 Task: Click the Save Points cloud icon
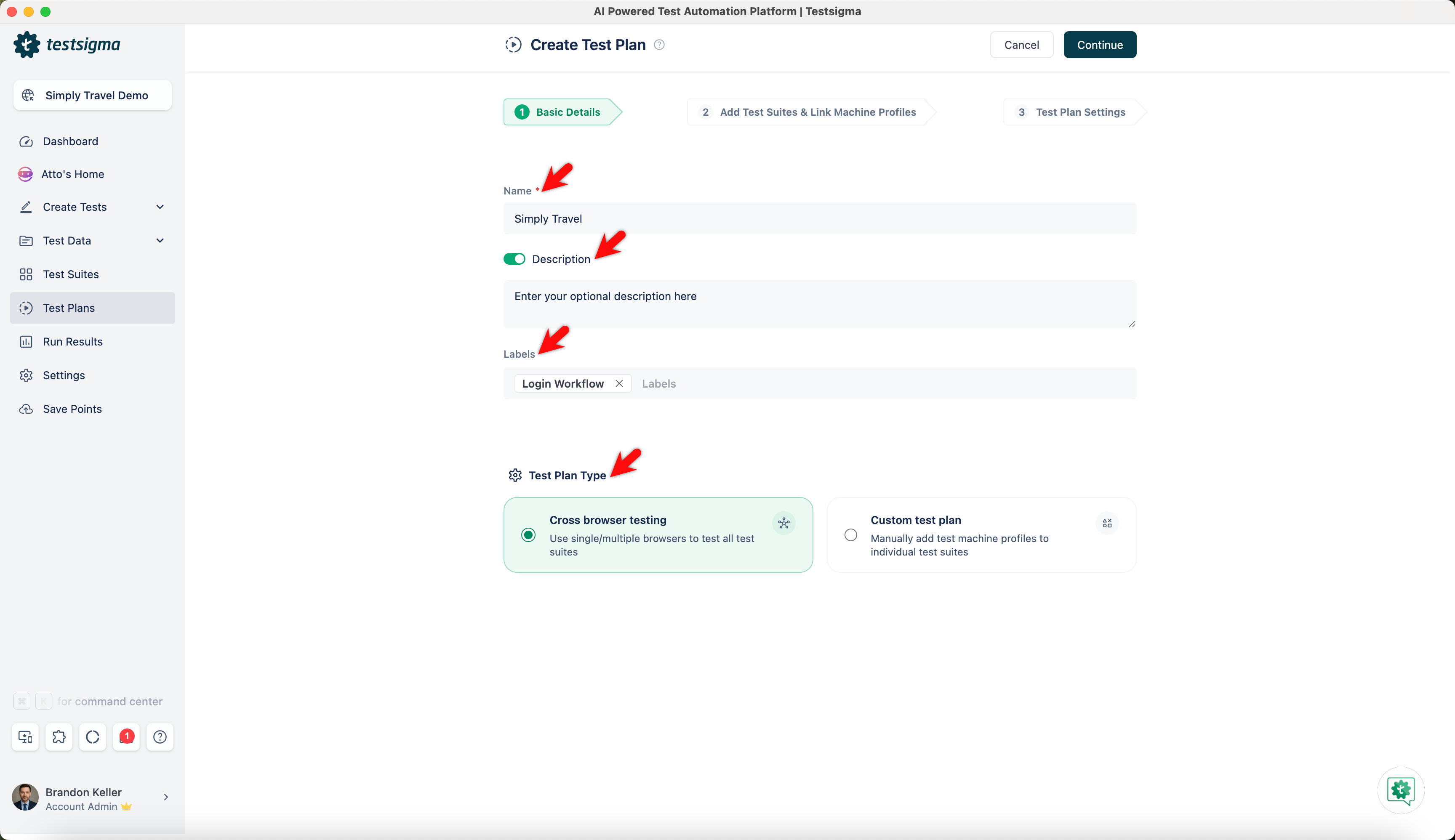coord(26,409)
